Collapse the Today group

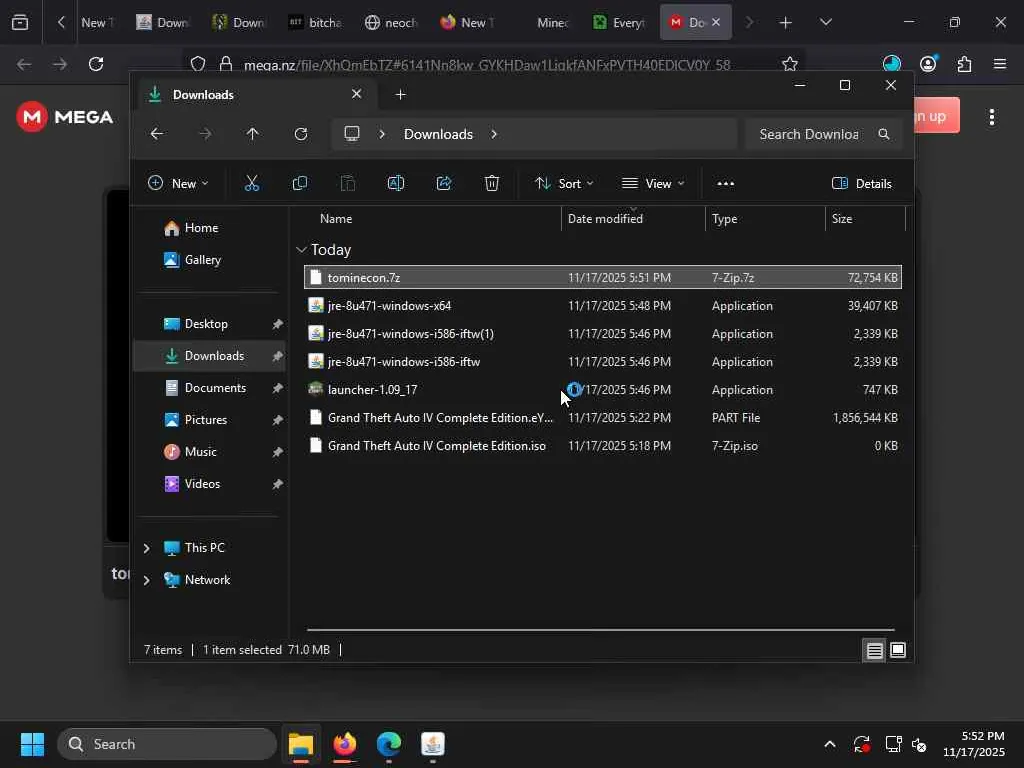301,249
